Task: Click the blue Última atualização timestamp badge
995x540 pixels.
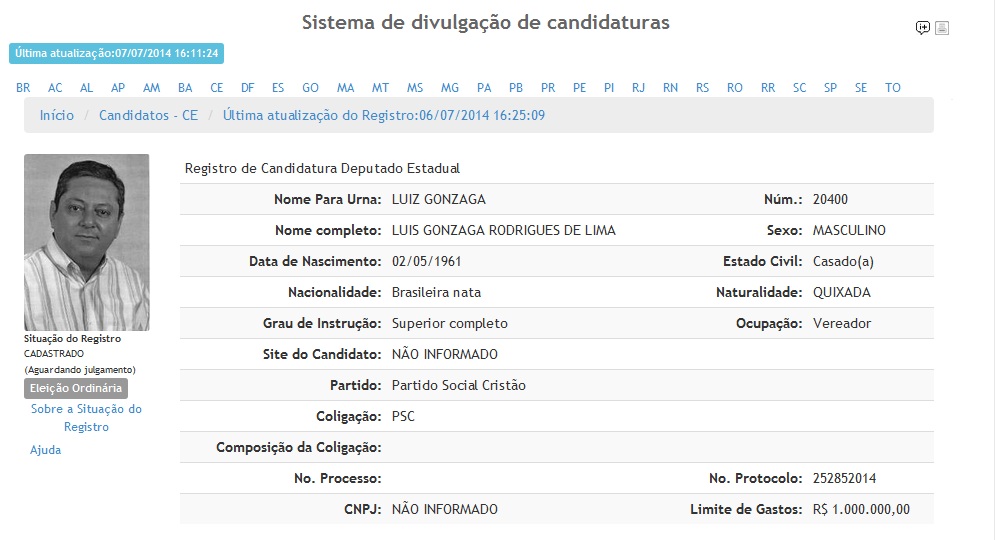Action: click(116, 53)
